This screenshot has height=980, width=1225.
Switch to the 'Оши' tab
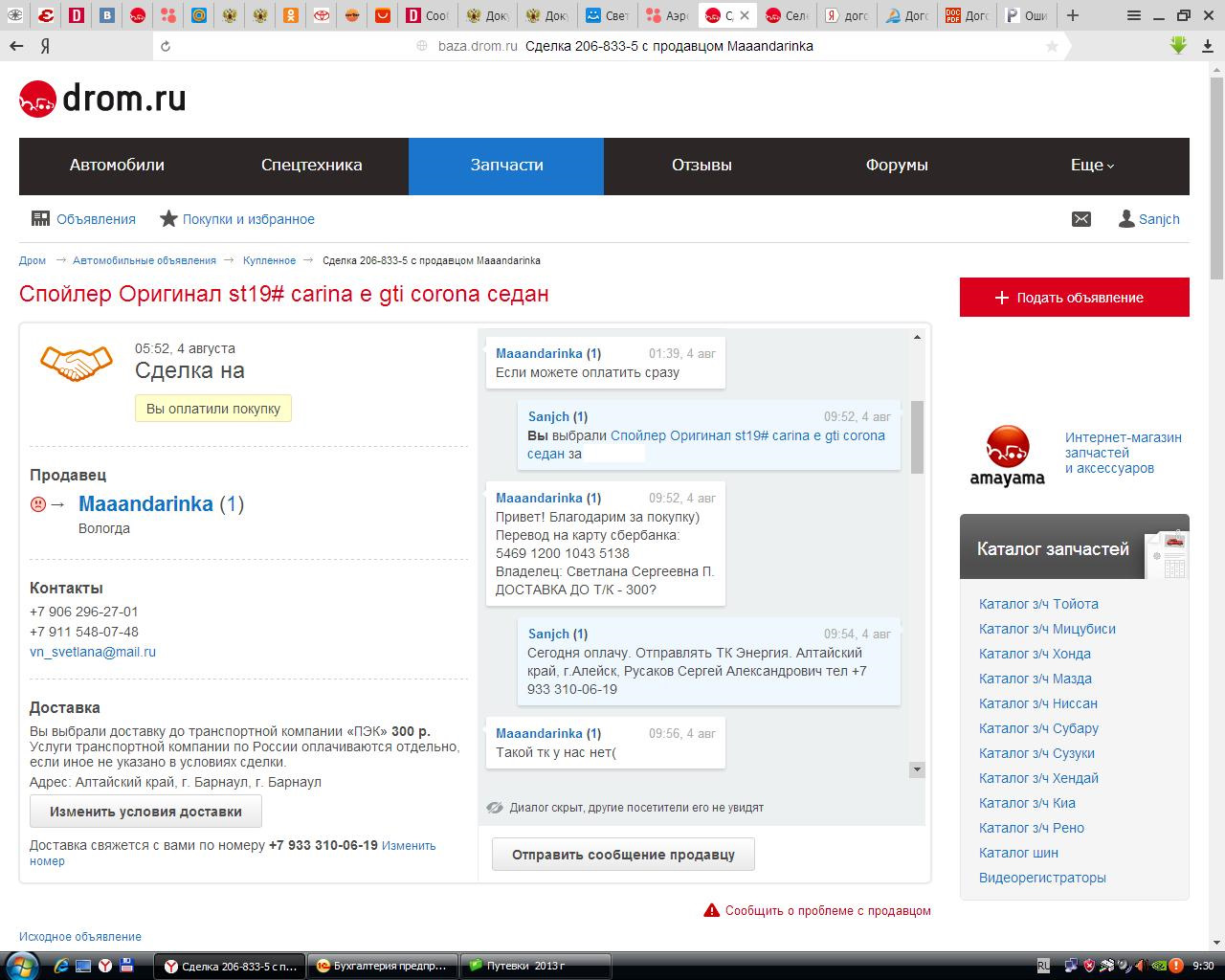[1026, 15]
